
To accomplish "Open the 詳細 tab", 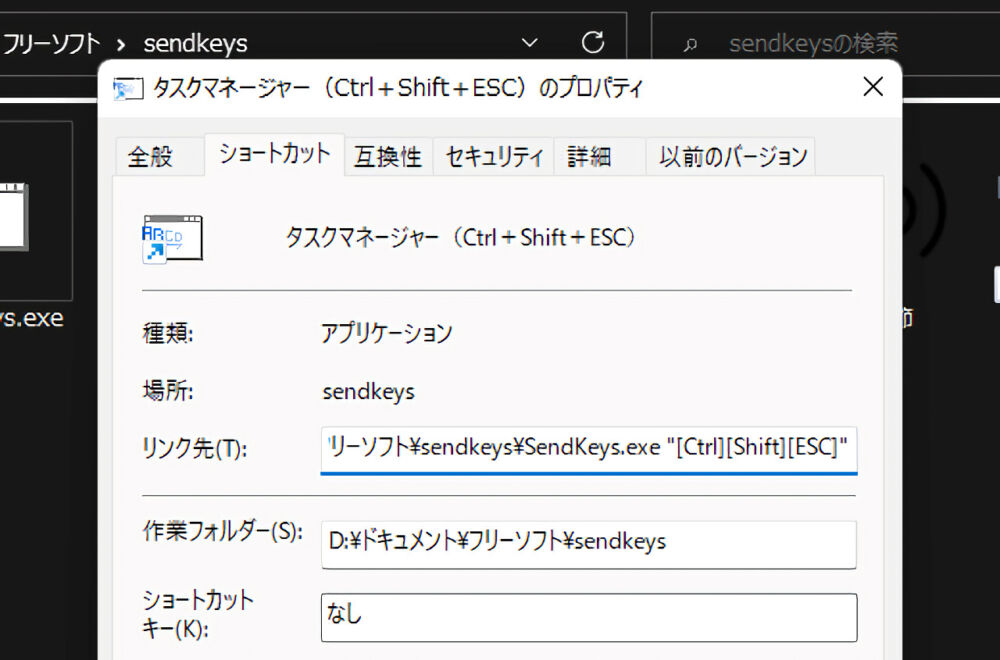I will (588, 155).
